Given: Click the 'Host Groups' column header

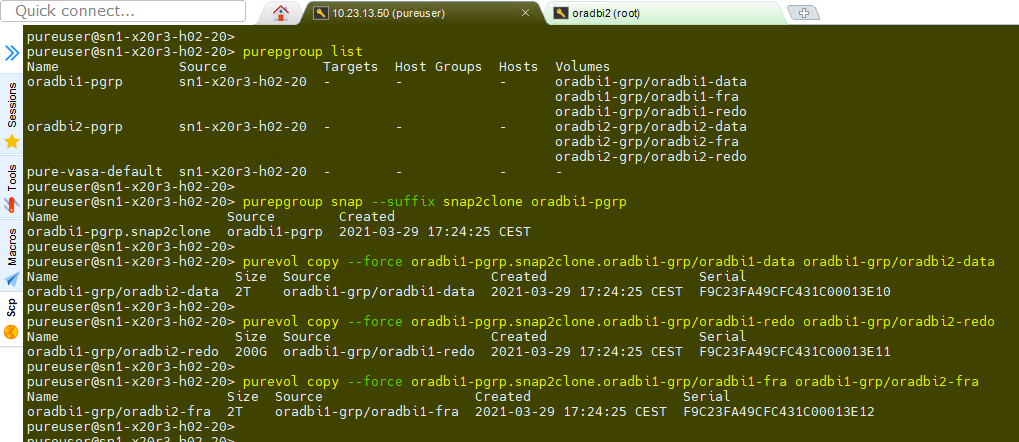Looking at the screenshot, I should tap(438, 66).
